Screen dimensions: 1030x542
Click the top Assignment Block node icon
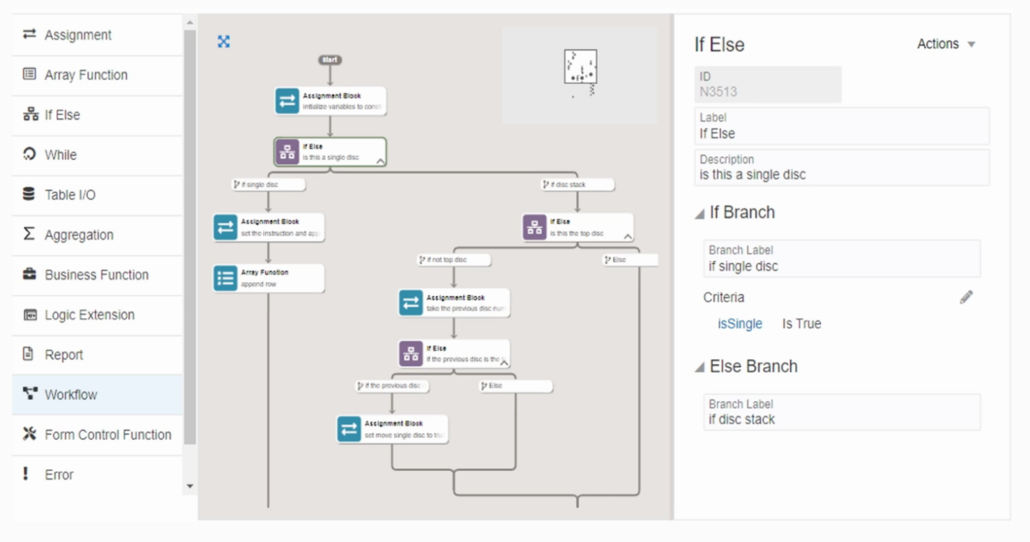(287, 101)
